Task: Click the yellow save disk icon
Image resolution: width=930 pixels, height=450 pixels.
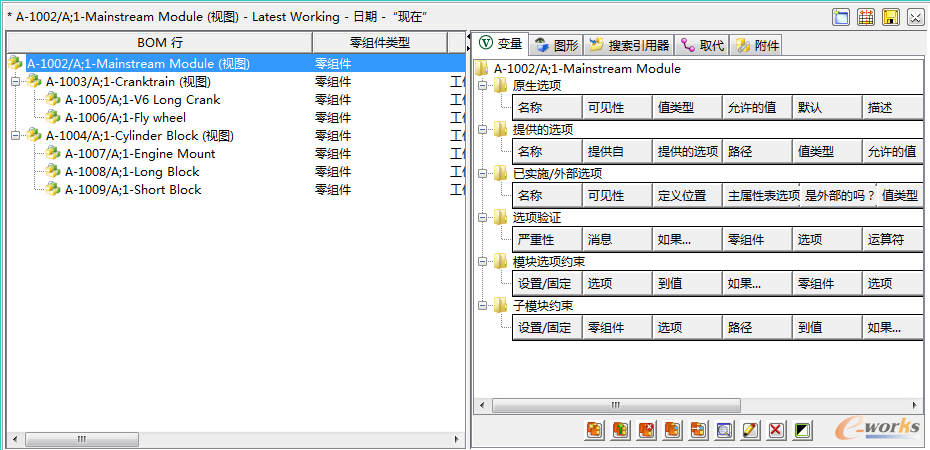Action: (890, 17)
